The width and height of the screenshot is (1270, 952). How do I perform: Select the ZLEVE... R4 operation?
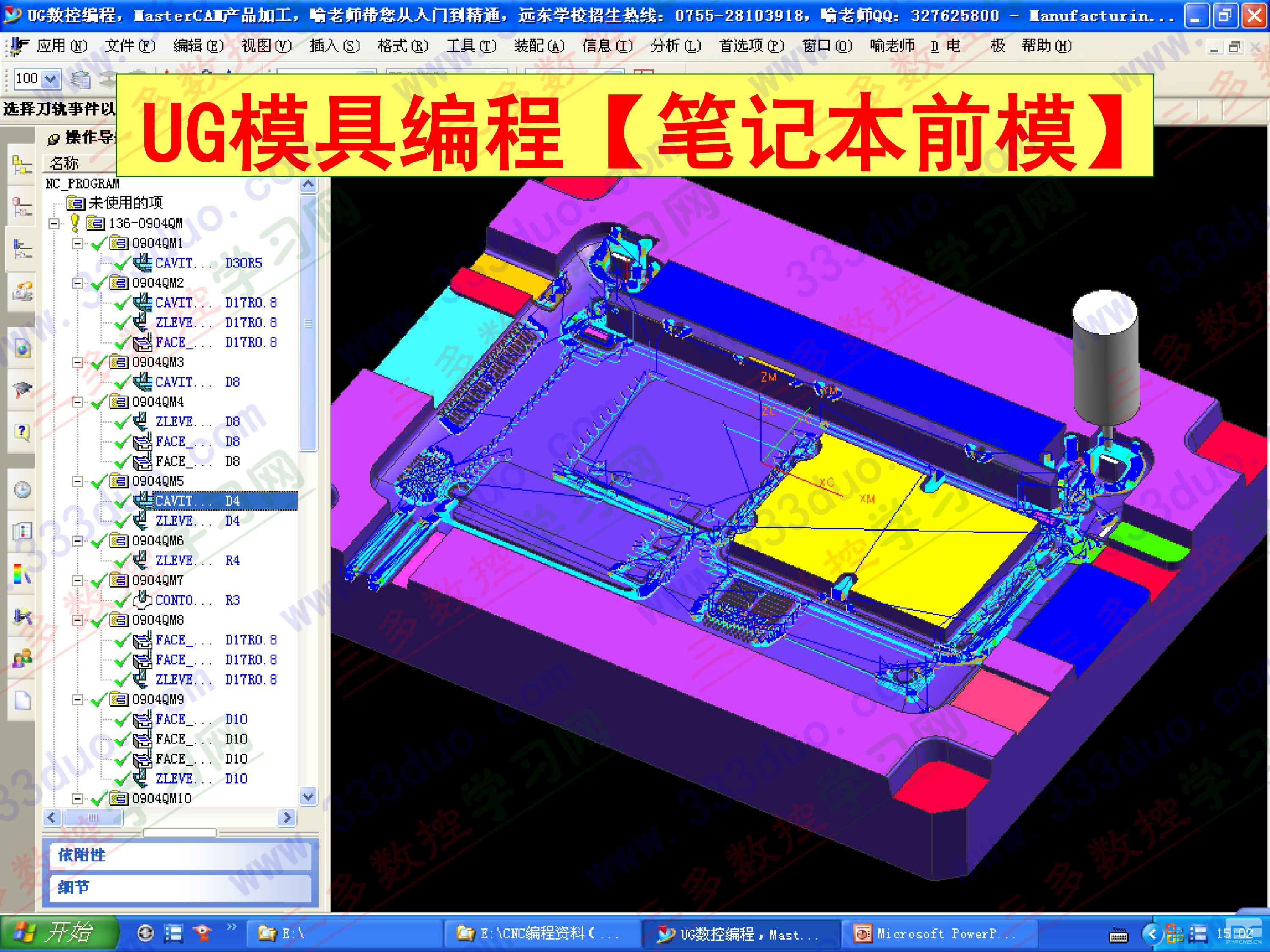198,561
